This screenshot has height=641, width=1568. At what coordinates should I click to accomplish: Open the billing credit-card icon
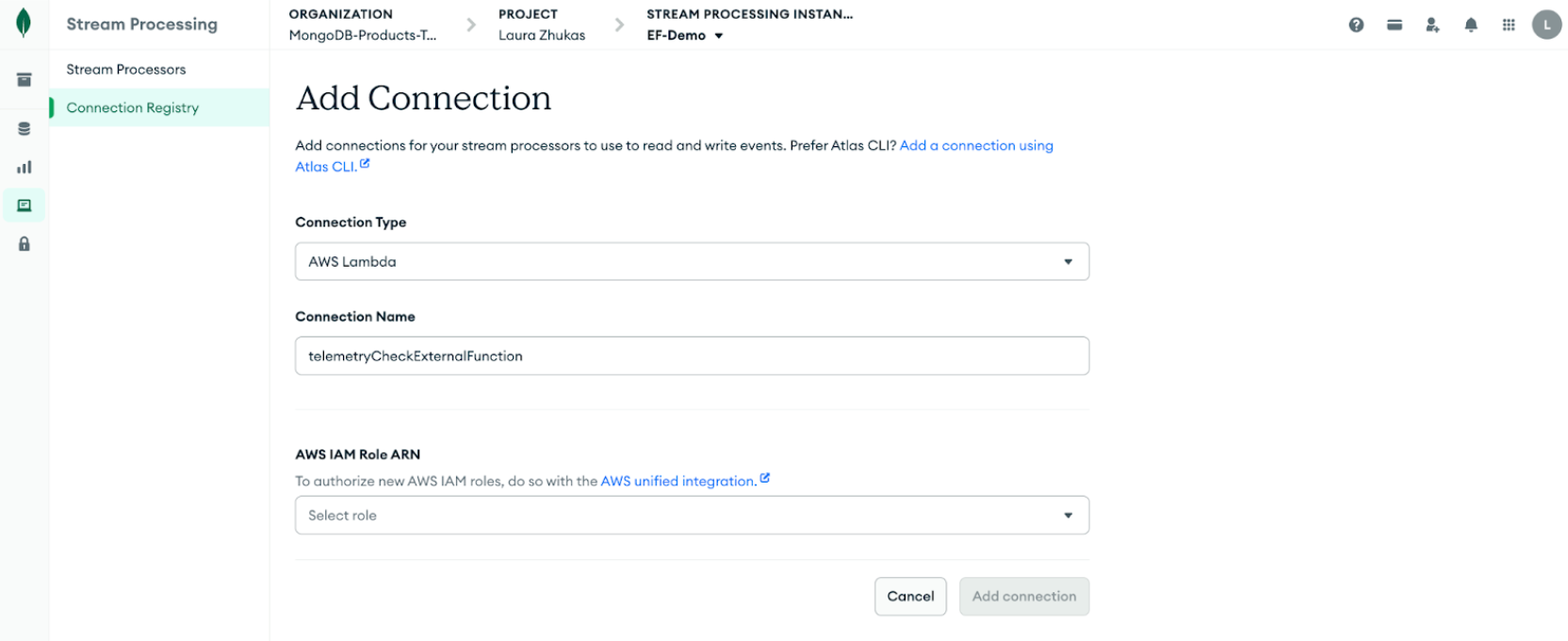1395,25
